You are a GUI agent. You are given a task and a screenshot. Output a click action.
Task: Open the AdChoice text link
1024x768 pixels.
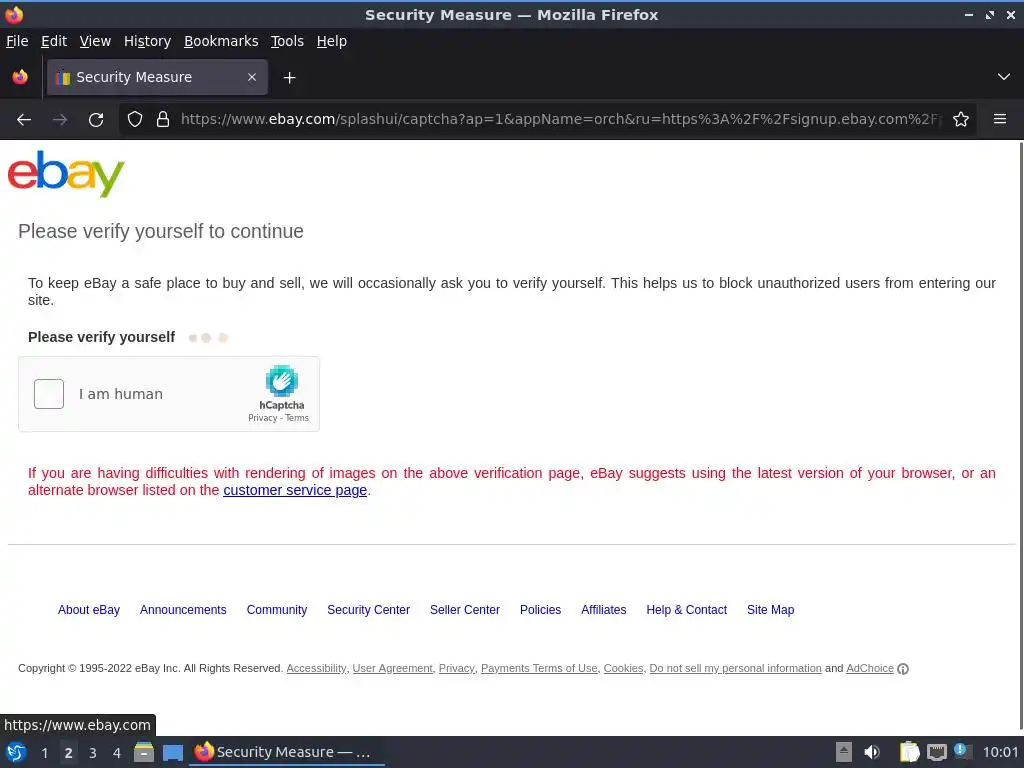[x=870, y=669]
